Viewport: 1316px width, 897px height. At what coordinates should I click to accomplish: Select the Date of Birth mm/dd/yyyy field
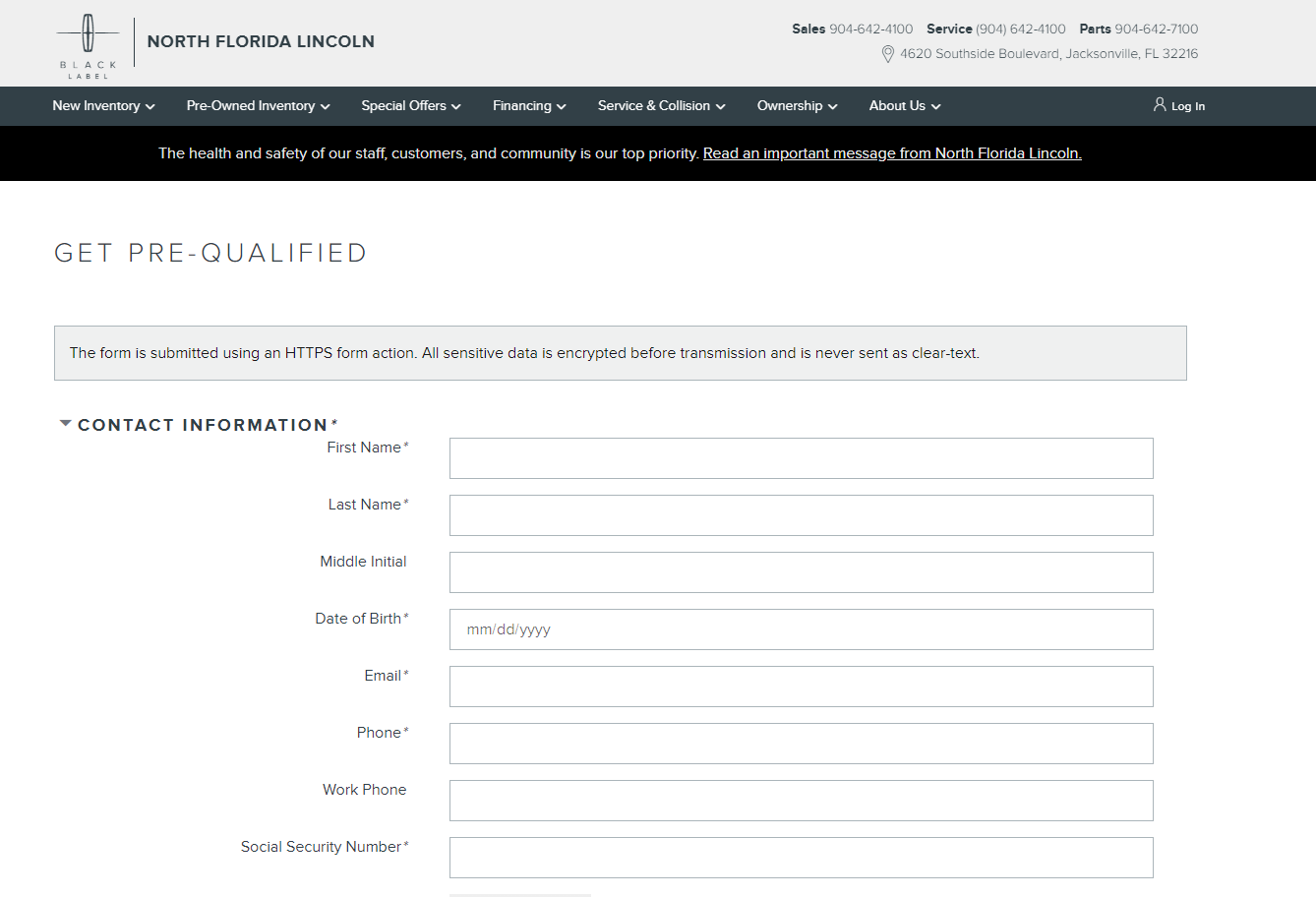(801, 629)
